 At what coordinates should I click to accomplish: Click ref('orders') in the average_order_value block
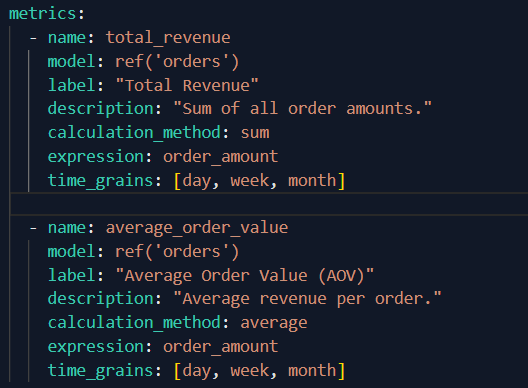177,252
